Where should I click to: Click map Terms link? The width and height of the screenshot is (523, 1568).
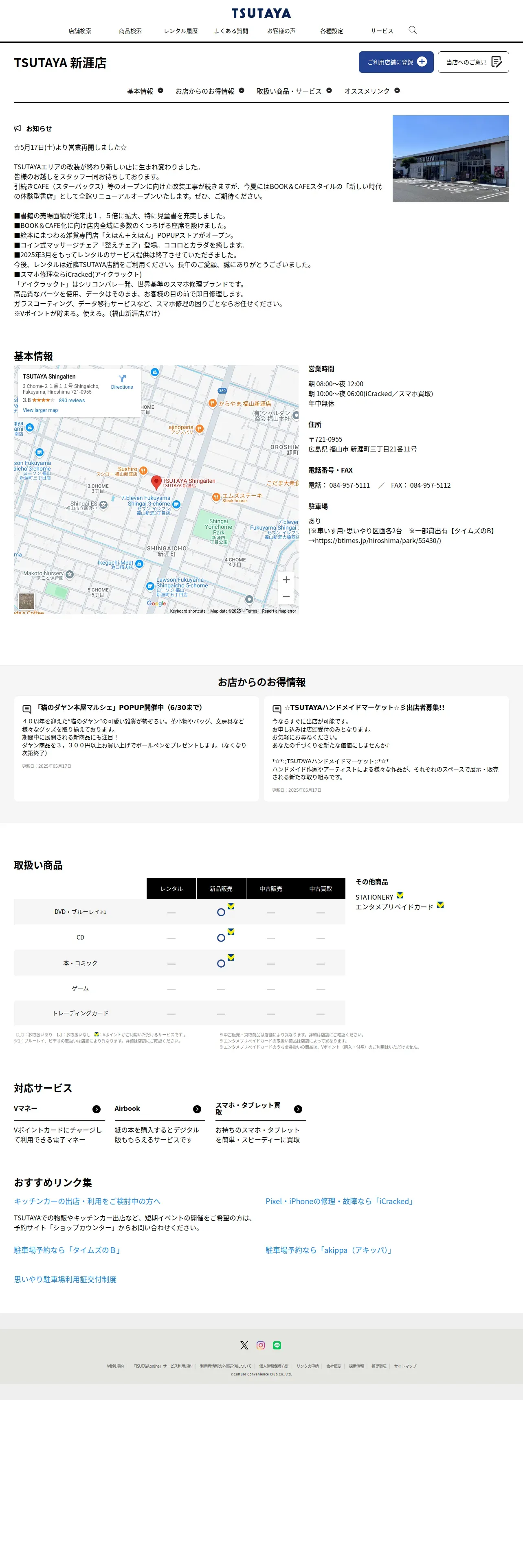point(251,611)
